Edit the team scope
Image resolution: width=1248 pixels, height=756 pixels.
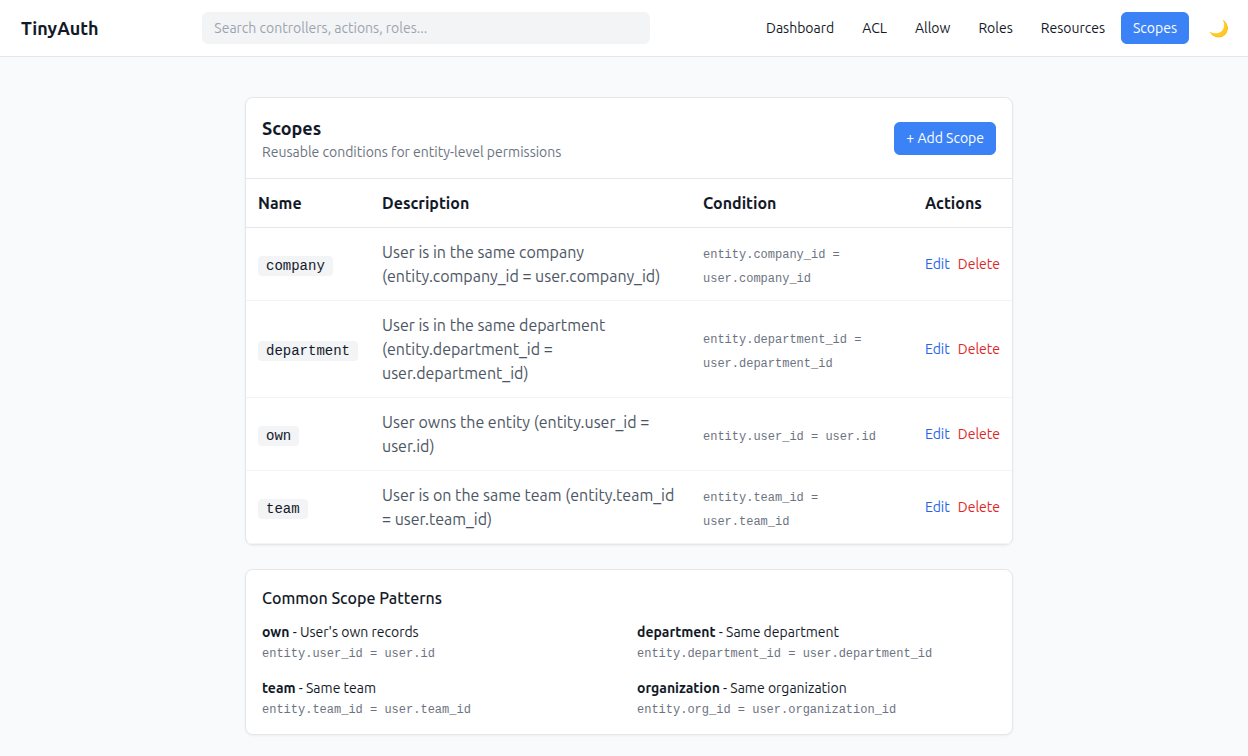click(937, 507)
